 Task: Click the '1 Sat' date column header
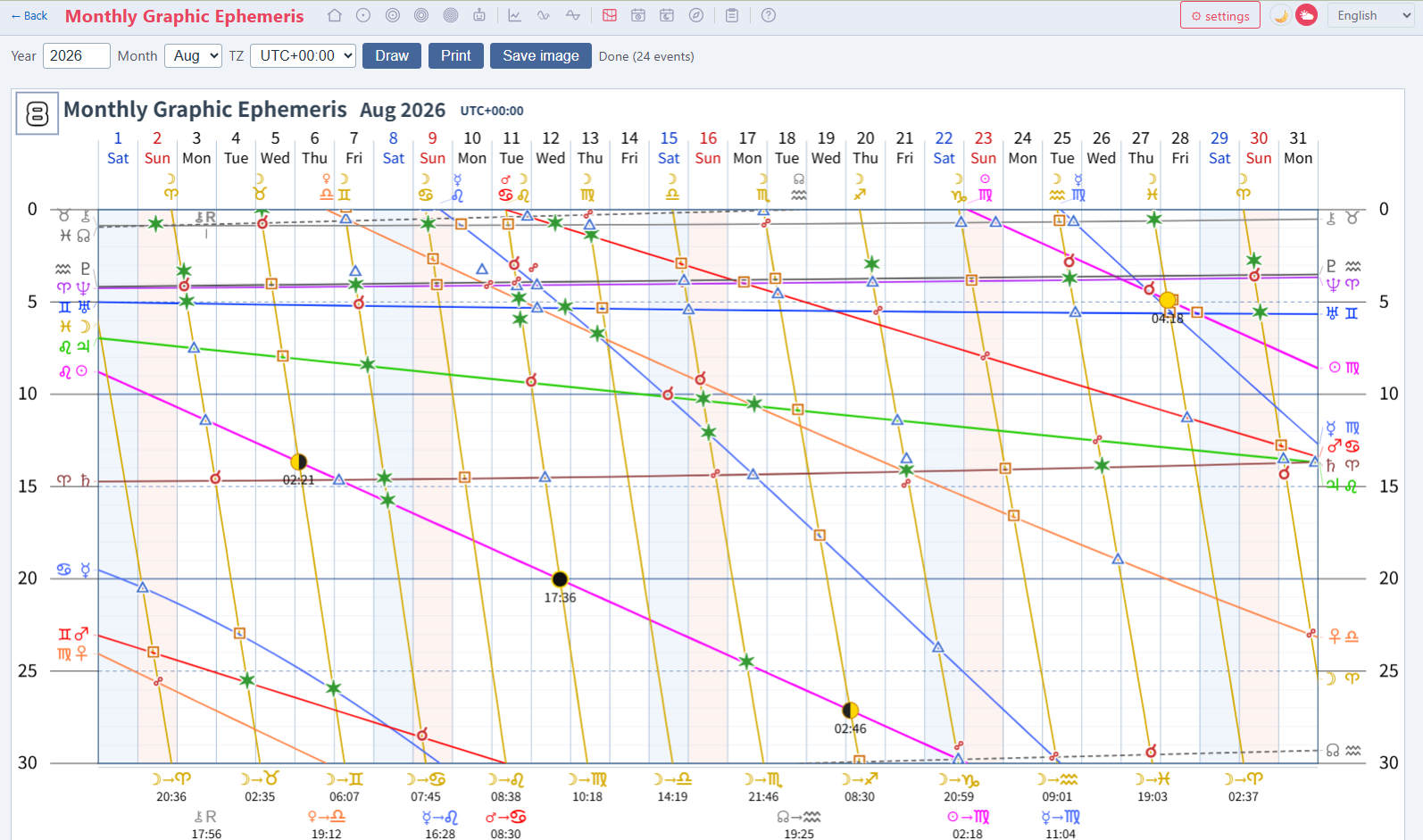pyautogui.click(x=118, y=148)
